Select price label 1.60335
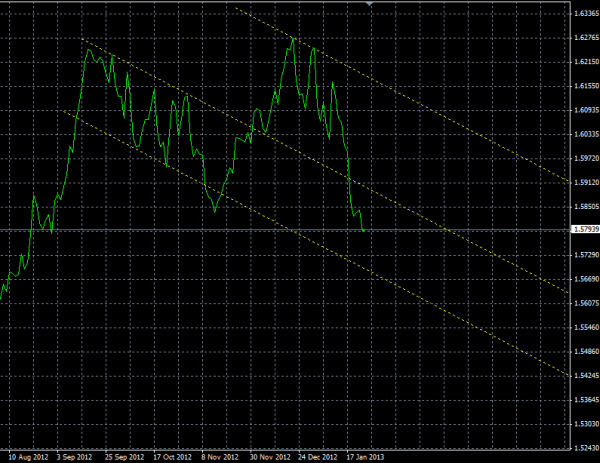The height and width of the screenshot is (463, 600). (x=587, y=134)
